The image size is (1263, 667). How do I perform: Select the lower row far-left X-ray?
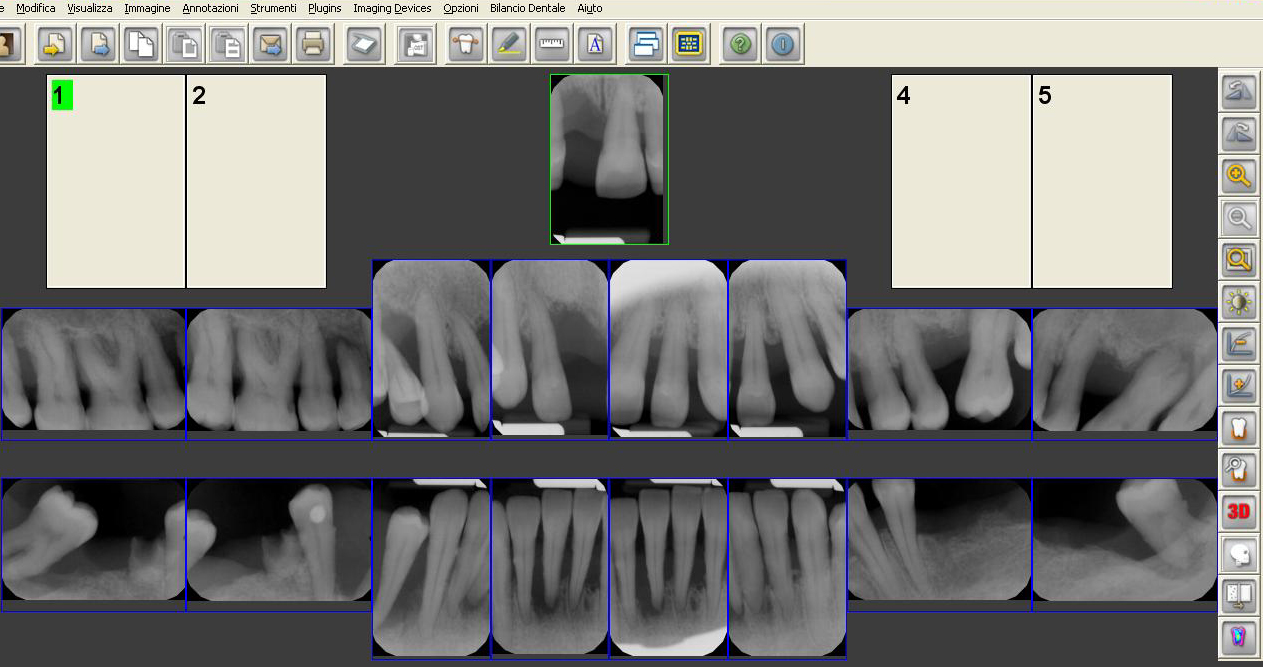point(93,544)
